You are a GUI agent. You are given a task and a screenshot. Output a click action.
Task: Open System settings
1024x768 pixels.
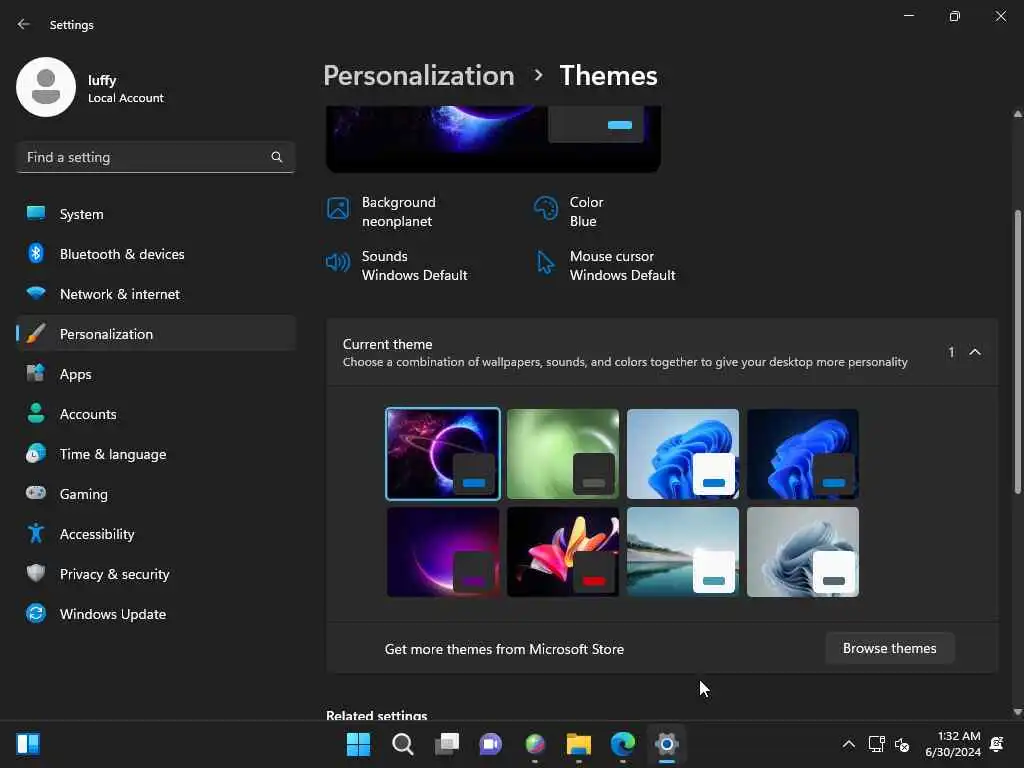[155, 214]
